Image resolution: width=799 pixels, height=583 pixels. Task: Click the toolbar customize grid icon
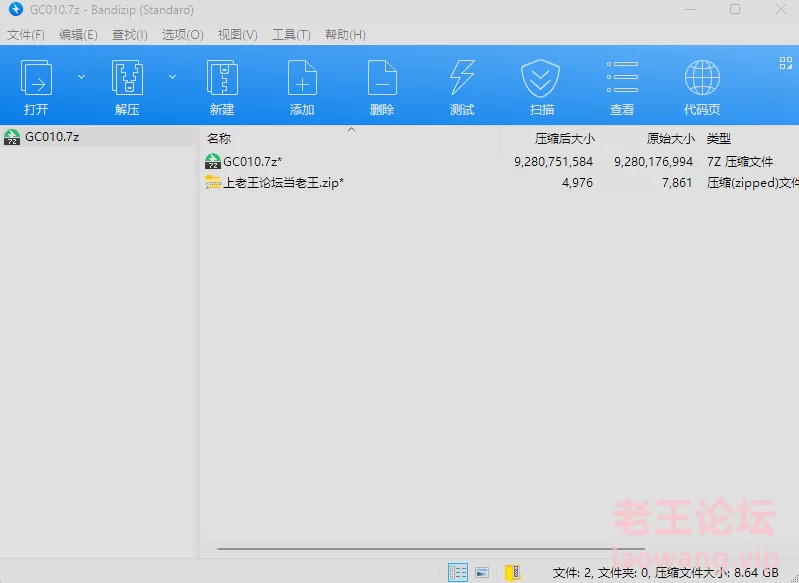[786, 63]
